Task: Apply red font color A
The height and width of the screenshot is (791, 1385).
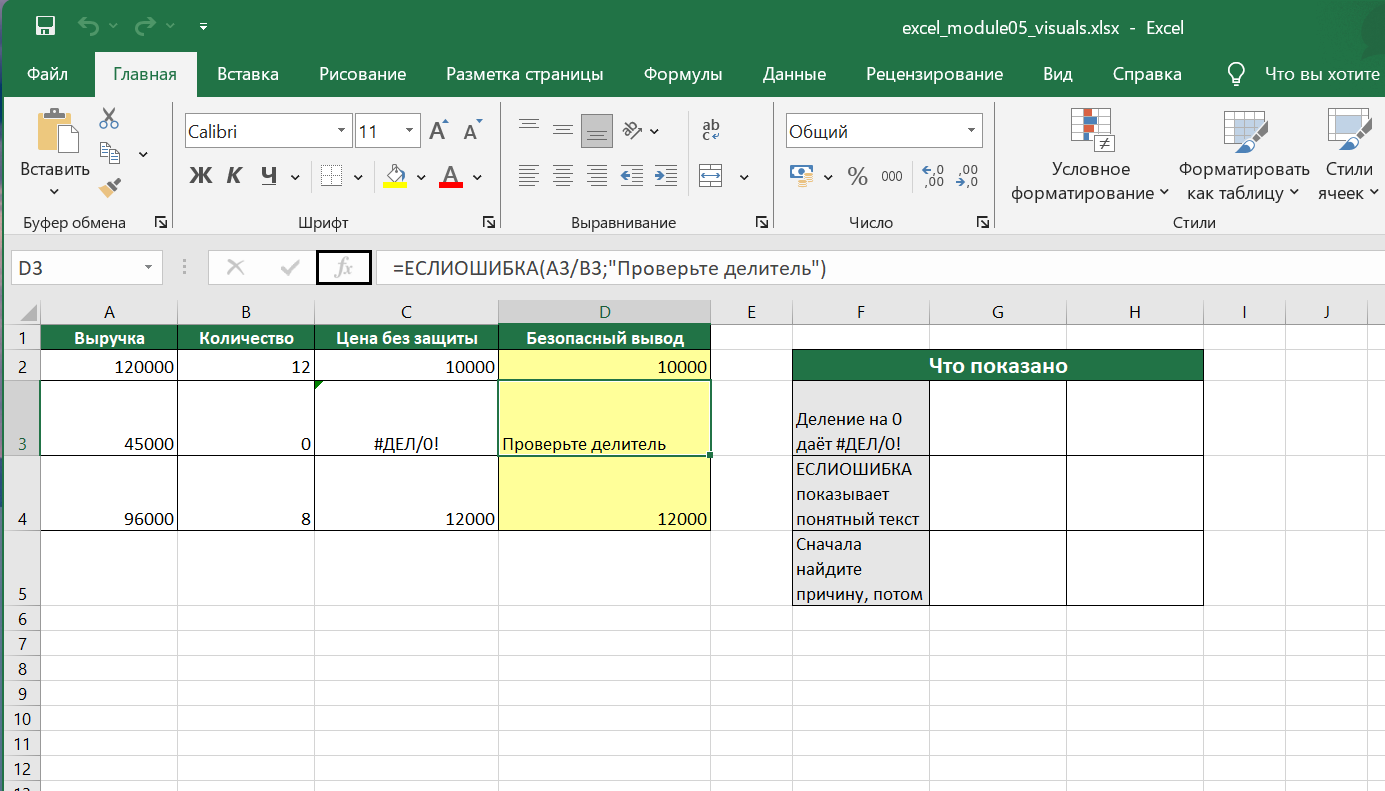Action: point(451,176)
